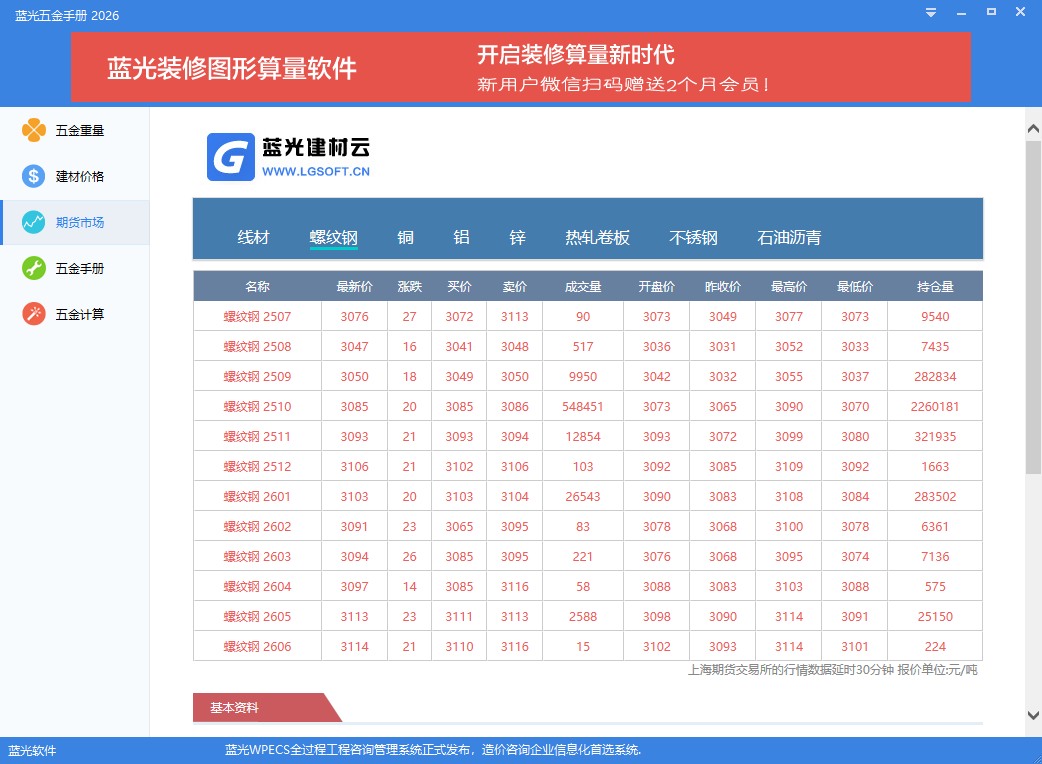Switch to the 线材 tab
Screen dimensions: 1042x764
click(253, 238)
